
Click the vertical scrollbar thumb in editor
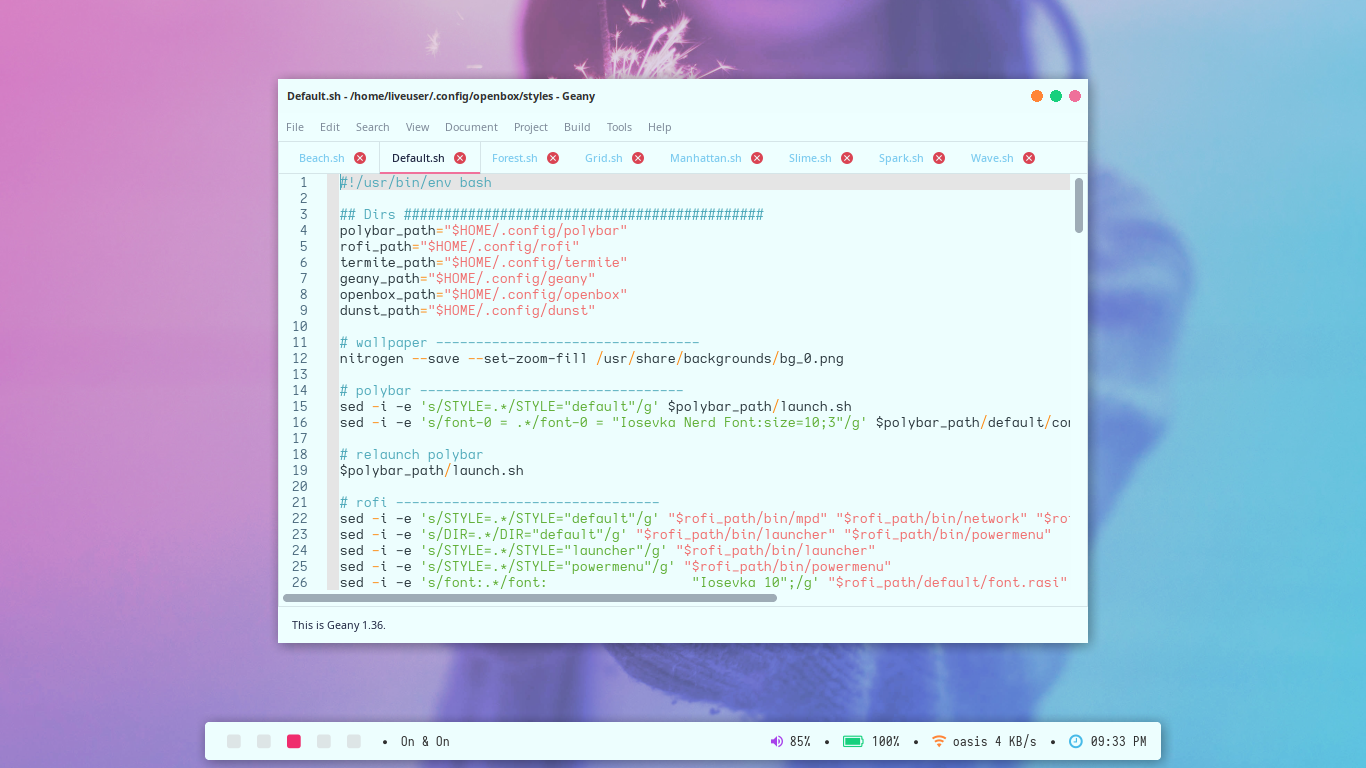(x=1079, y=205)
